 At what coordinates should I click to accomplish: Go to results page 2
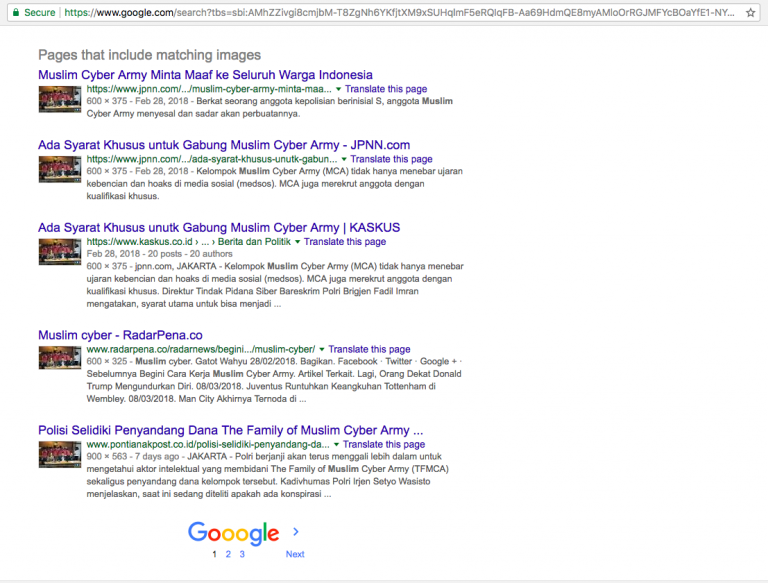tap(228, 554)
